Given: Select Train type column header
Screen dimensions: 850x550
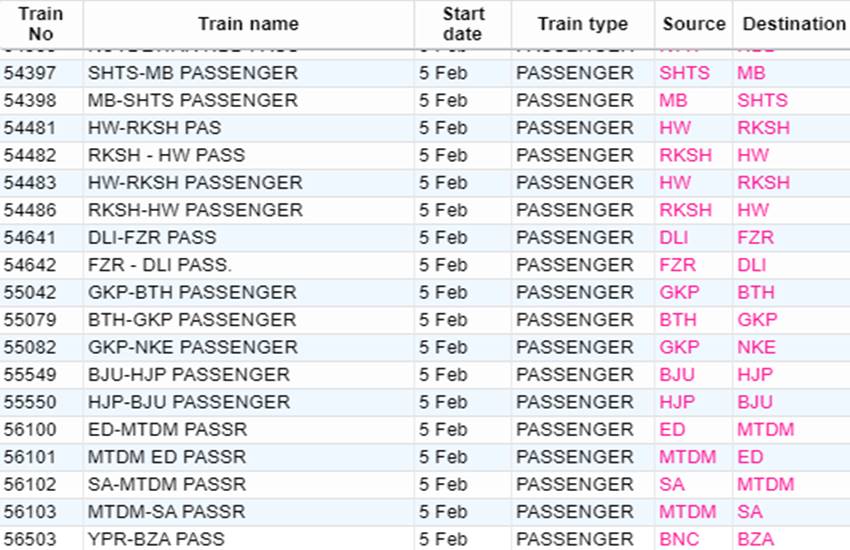Looking at the screenshot, I should 583,24.
